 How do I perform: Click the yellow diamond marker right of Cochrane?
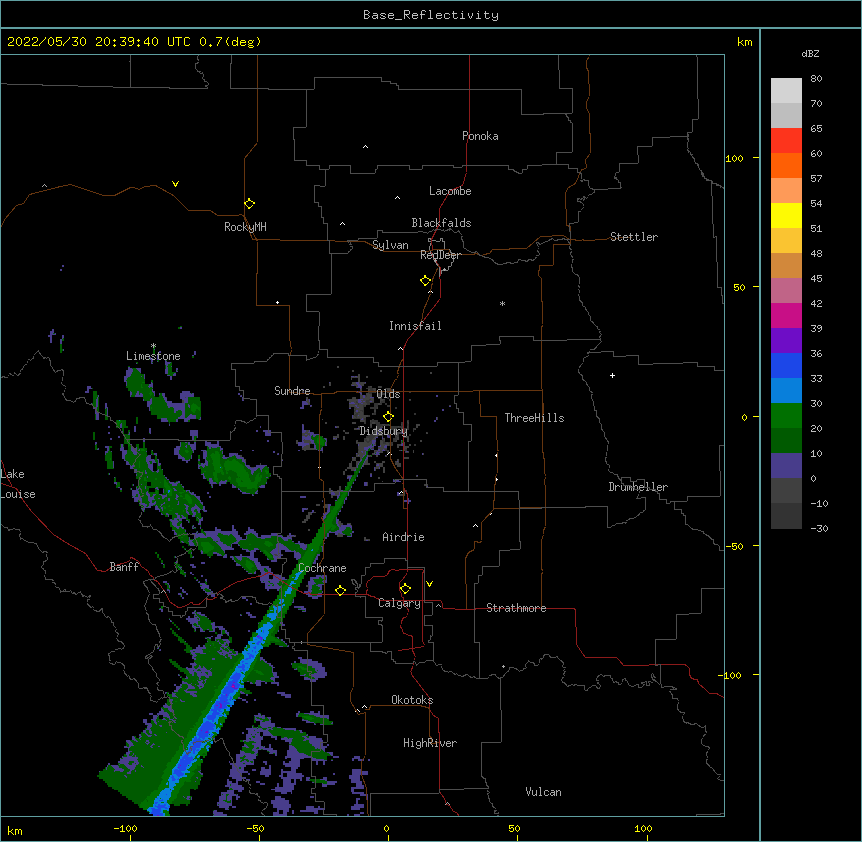340,590
